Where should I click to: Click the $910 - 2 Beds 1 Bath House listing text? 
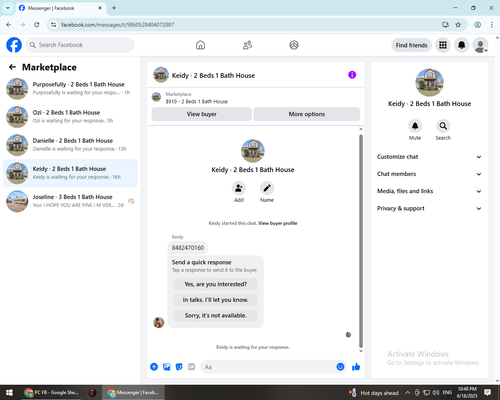click(197, 102)
